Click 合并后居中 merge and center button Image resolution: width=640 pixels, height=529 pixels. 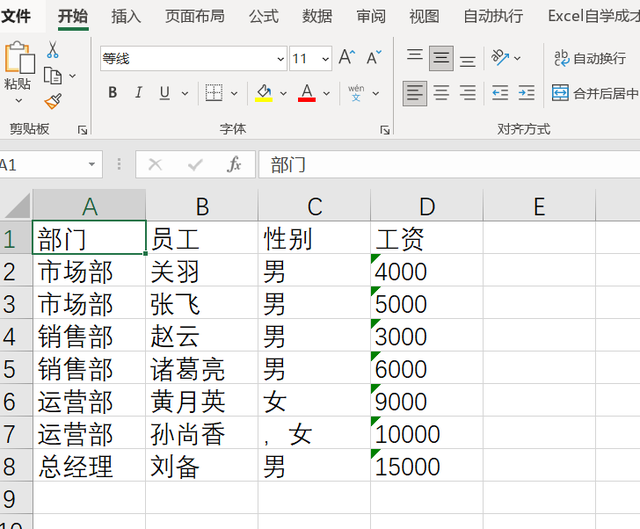click(x=595, y=93)
